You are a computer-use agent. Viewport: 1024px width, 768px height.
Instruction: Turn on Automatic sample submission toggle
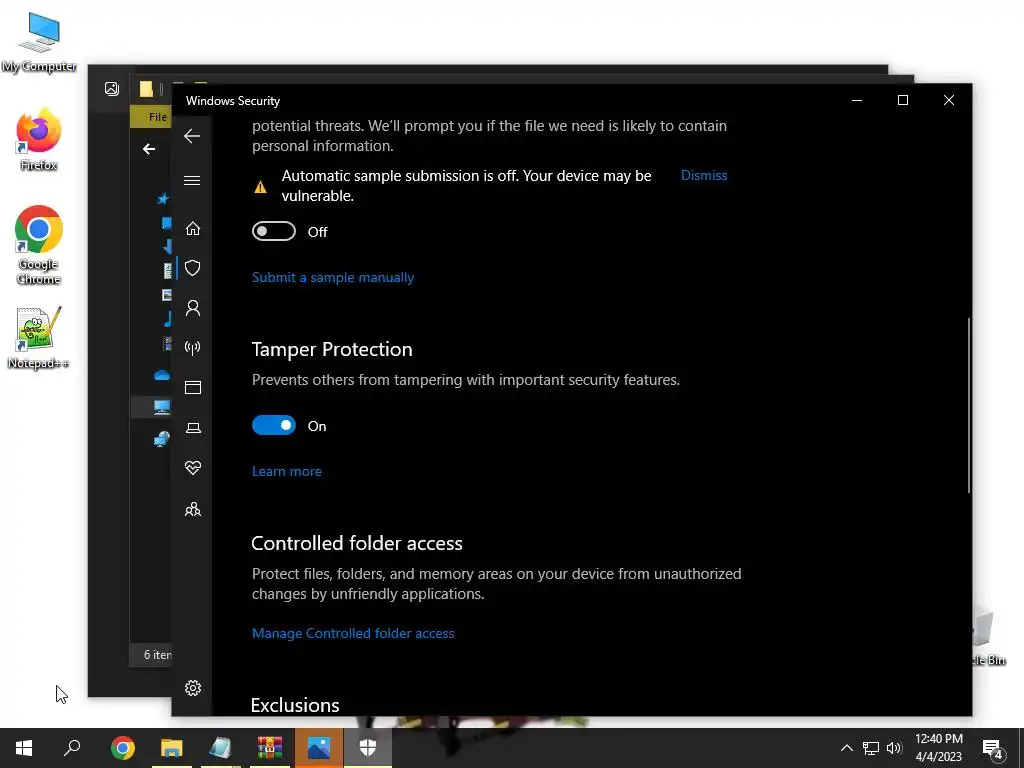274,231
